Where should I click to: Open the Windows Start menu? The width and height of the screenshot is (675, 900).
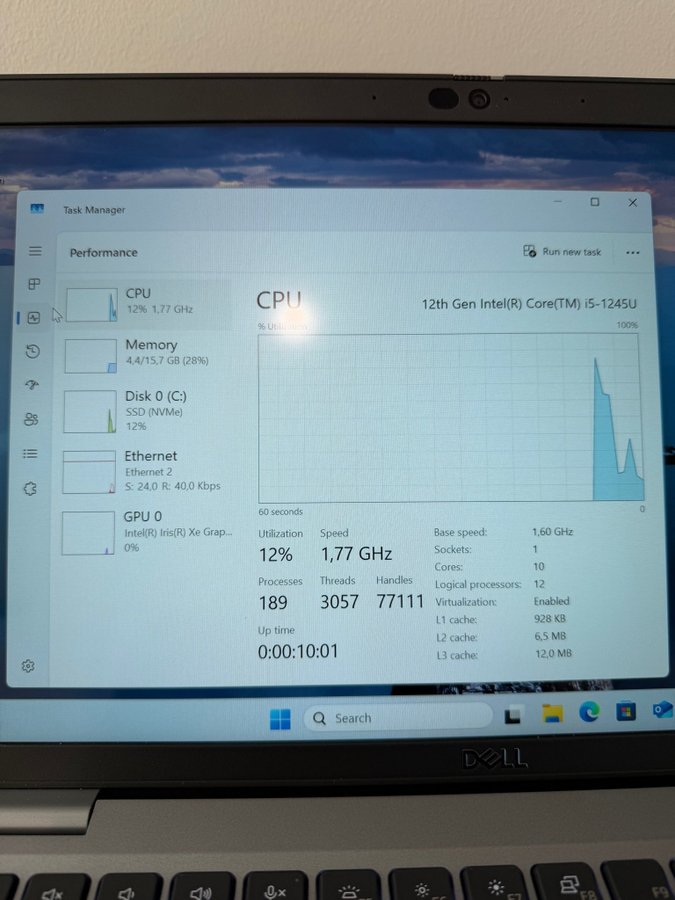[x=280, y=719]
